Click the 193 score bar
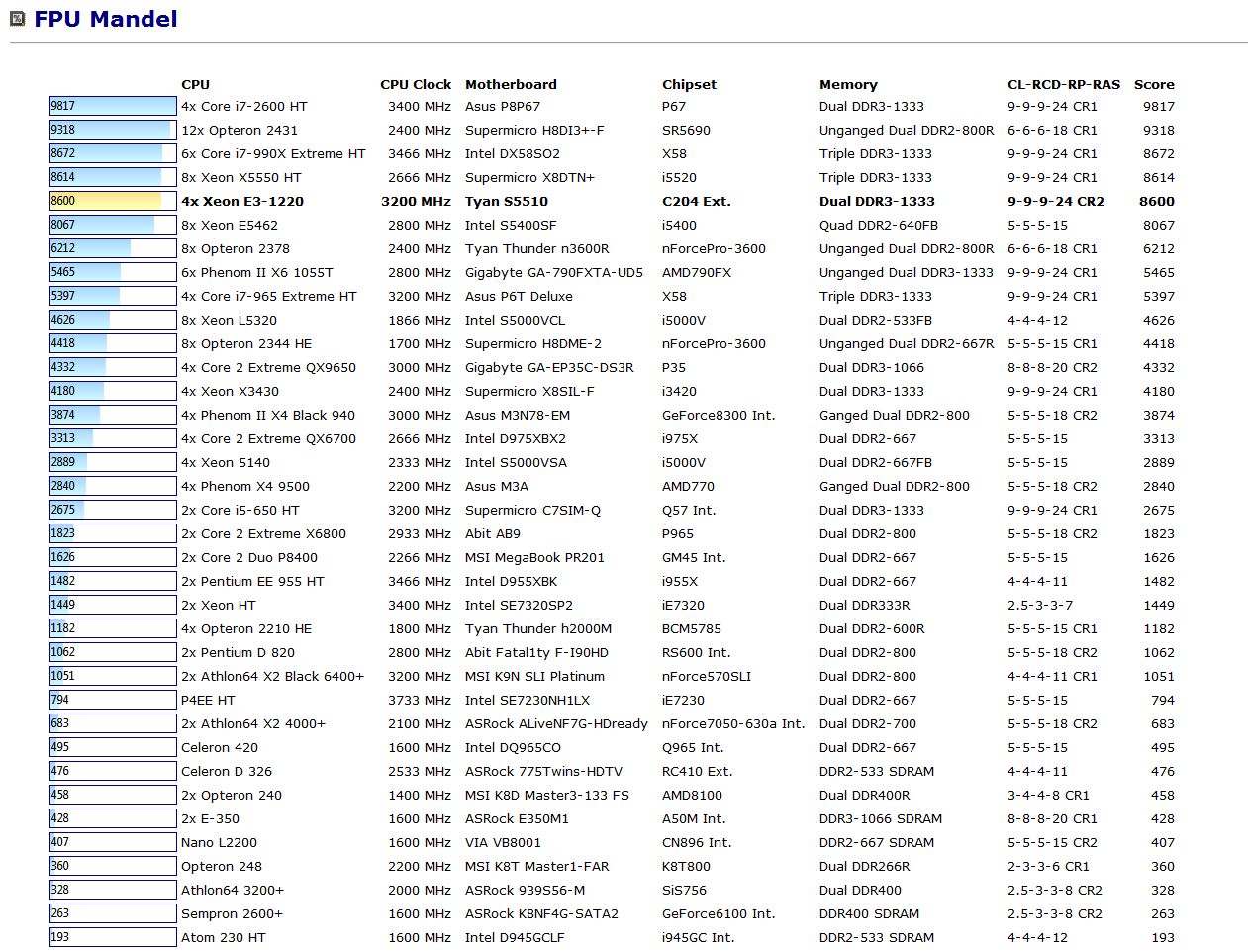Viewport: 1248px width, 952px height. [x=113, y=937]
